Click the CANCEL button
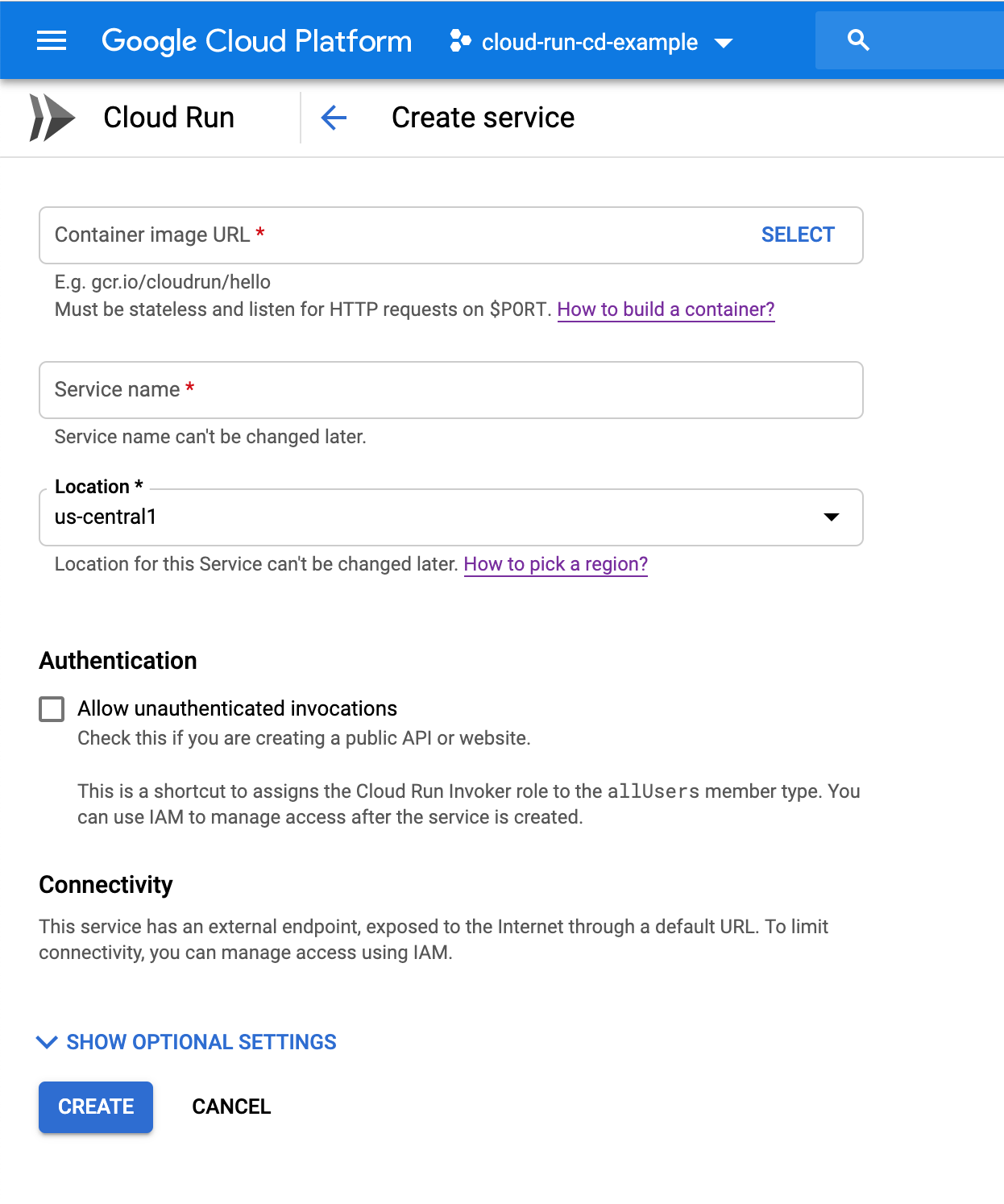 coord(231,1106)
